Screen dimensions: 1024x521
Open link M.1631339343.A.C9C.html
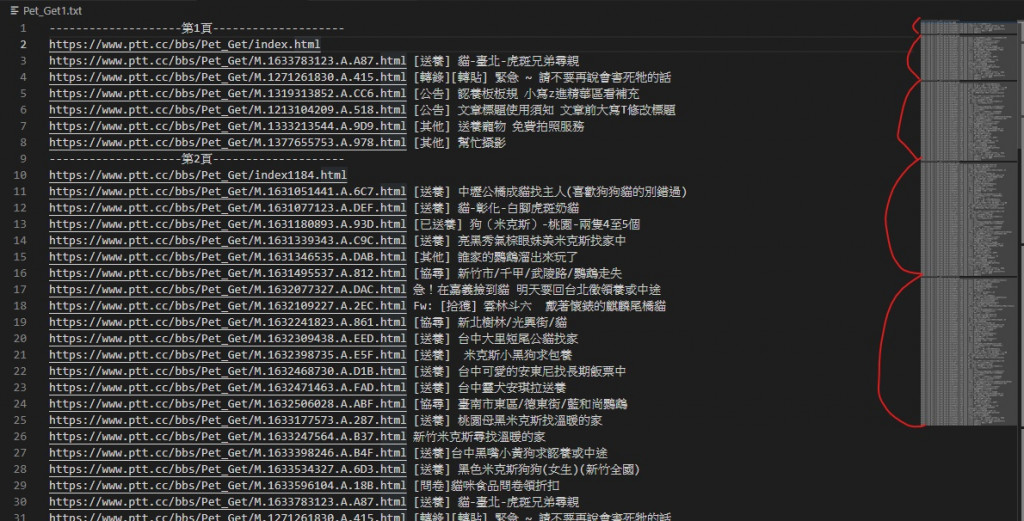point(227,240)
